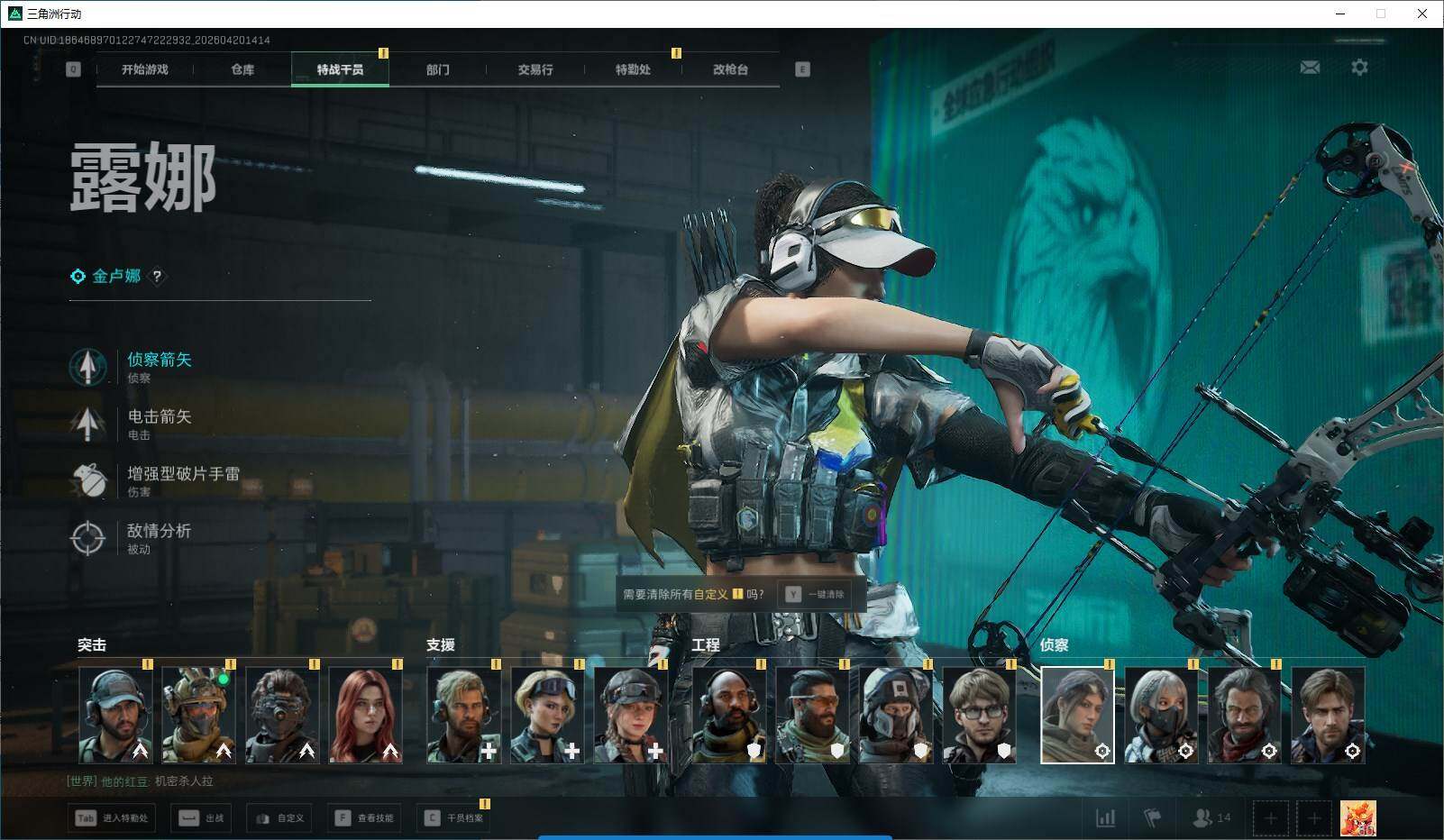The height and width of the screenshot is (840, 1444).
Task: Open the 特勤处 tab
Action: point(633,69)
